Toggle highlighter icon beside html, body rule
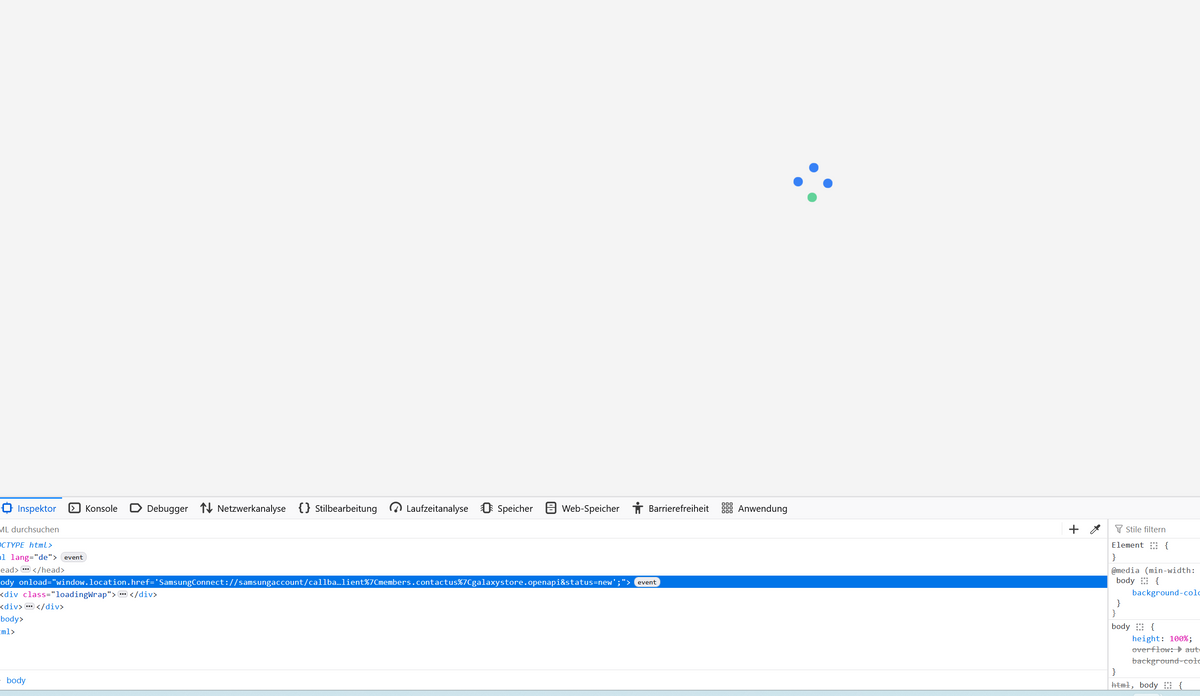The height and width of the screenshot is (696, 1200). pyautogui.click(x=1167, y=685)
